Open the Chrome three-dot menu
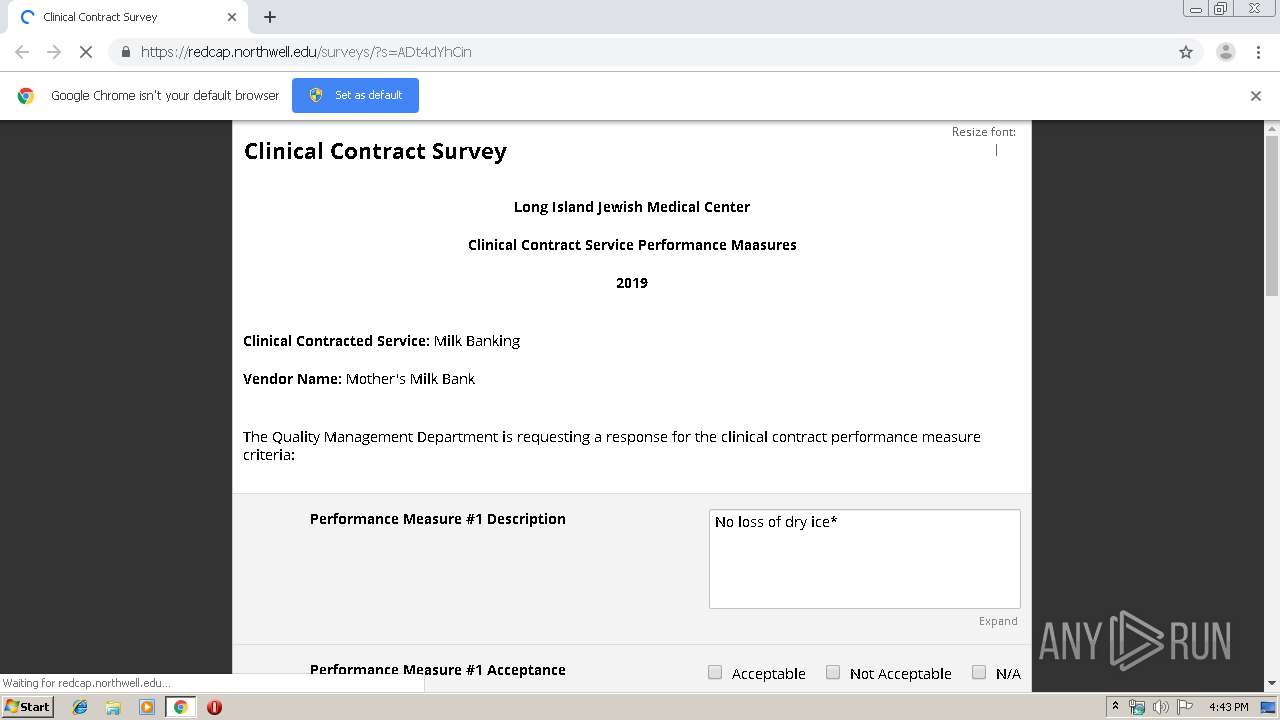The width and height of the screenshot is (1280, 720). (1258, 52)
